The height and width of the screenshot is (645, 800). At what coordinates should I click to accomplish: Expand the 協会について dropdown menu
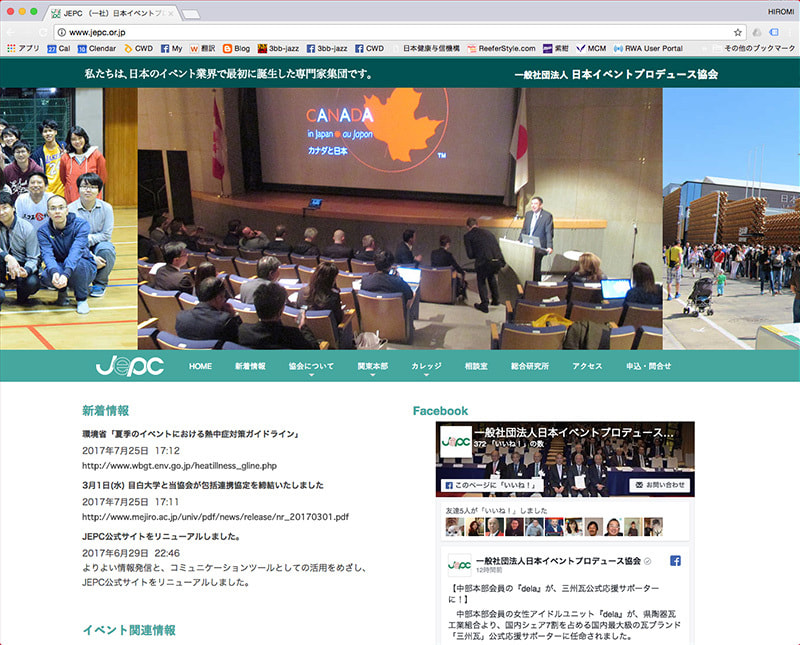[x=311, y=367]
